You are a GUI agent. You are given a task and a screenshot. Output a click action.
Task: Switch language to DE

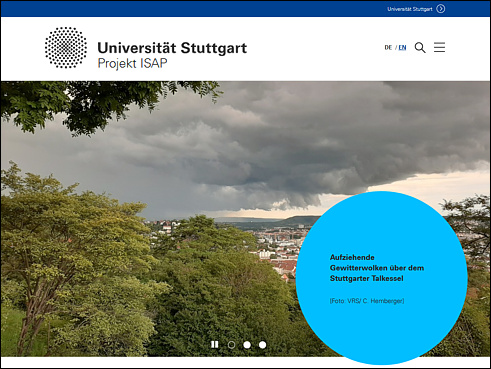coord(388,47)
